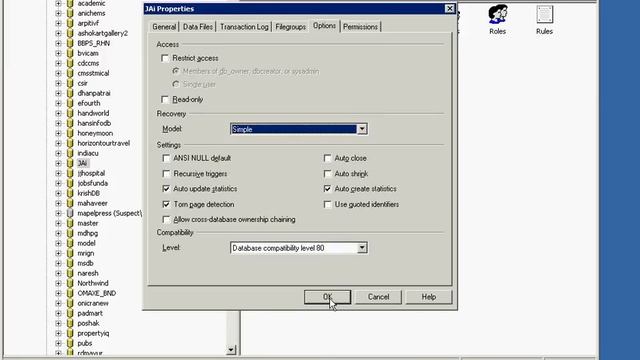Uncheck Auto update statistics
Image resolution: width=640 pixels, height=360 pixels.
tap(166, 189)
